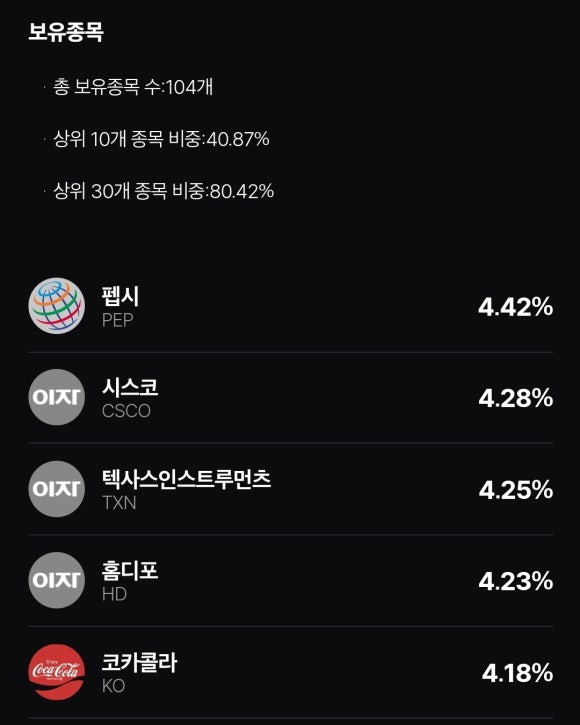Open the 펩시 stock name
580x725 pixels.
(120, 296)
